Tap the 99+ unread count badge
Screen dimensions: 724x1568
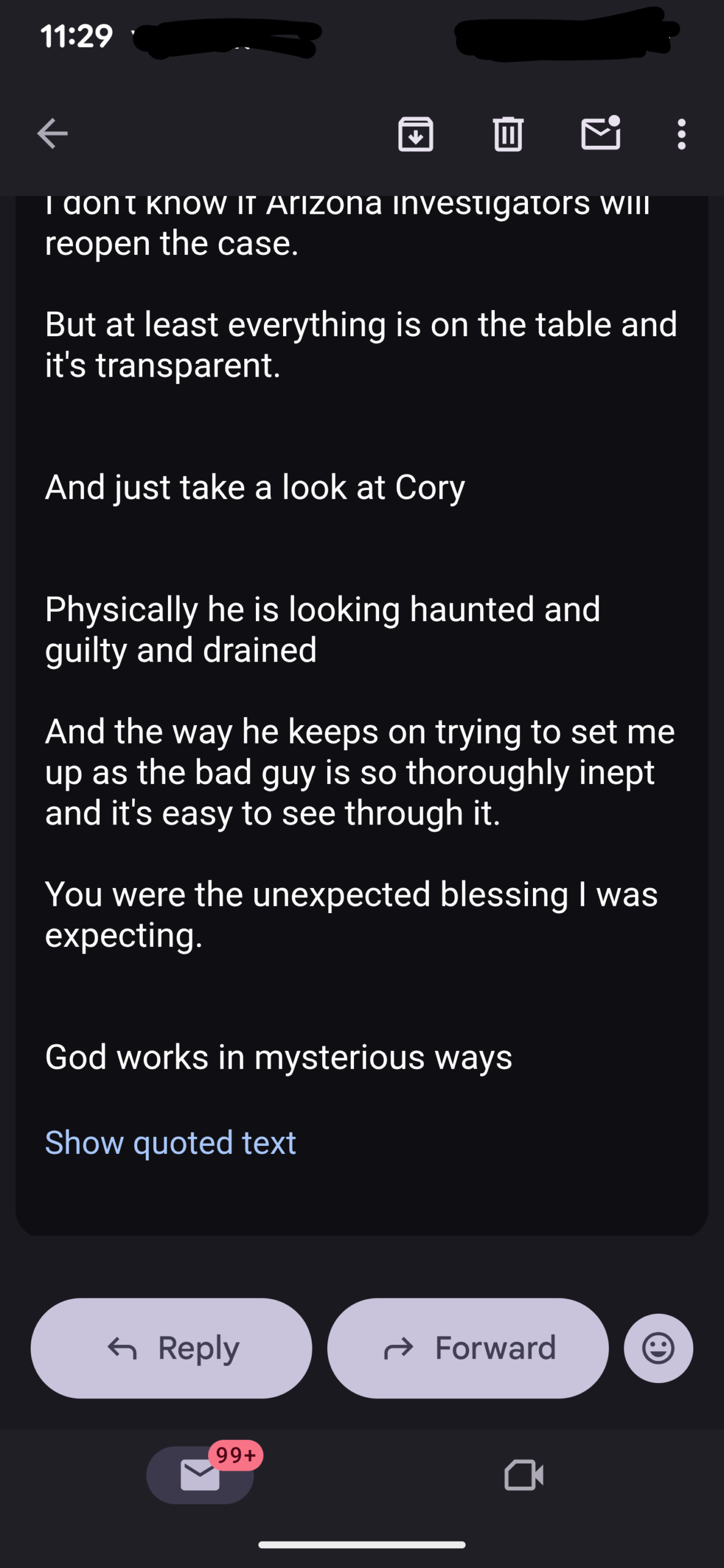pyautogui.click(x=236, y=1455)
